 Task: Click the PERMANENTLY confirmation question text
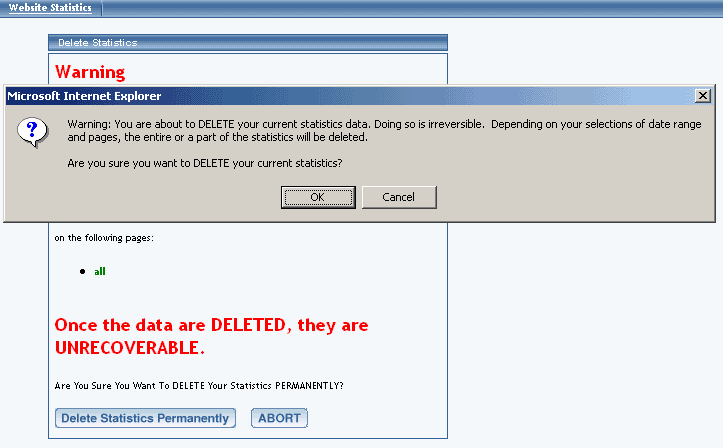[199, 386]
